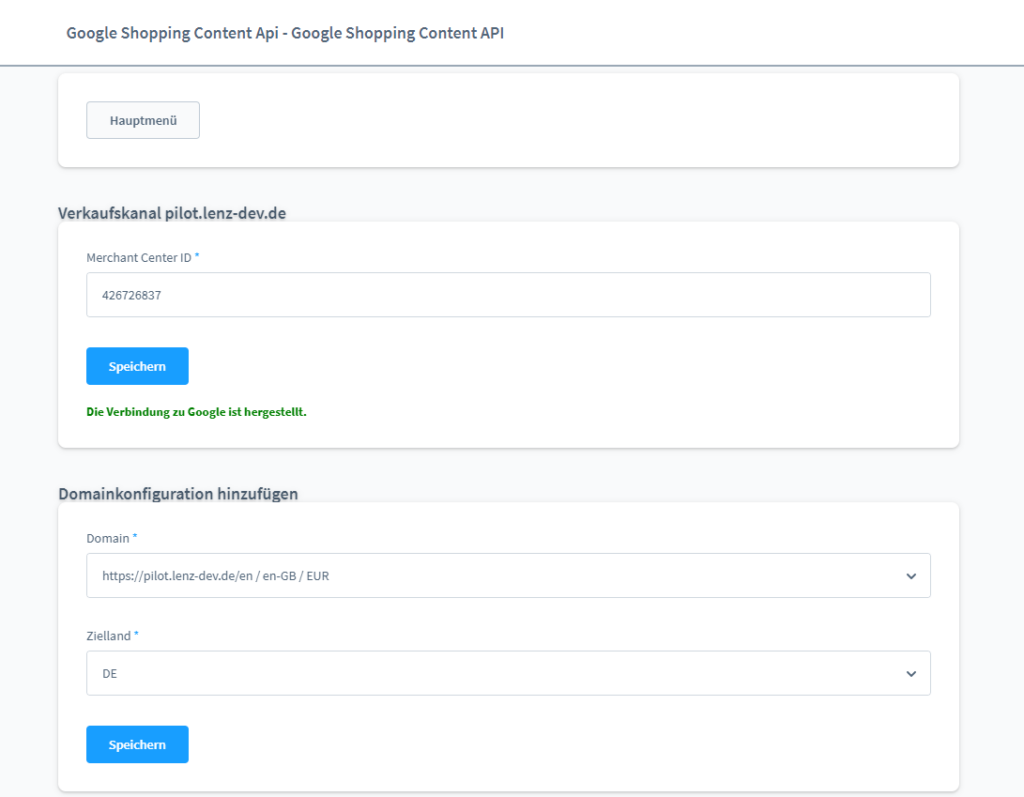Click the Domain field label
1024x797 pixels.
[108, 538]
